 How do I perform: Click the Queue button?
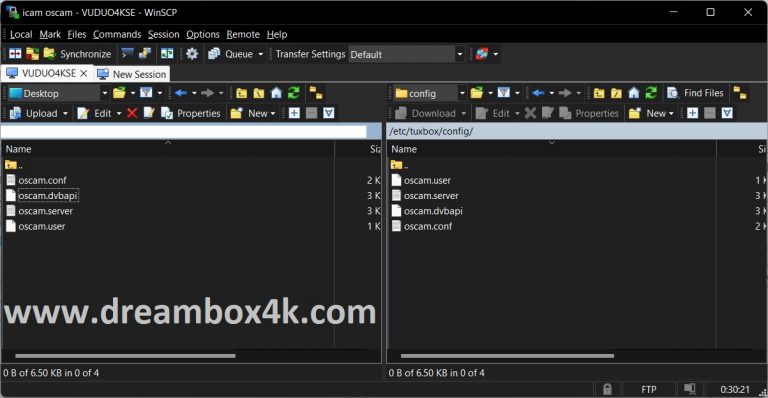tap(230, 54)
